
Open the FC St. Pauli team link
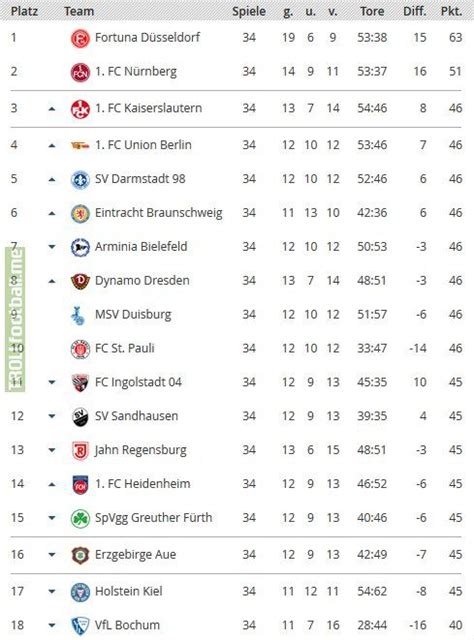tap(125, 348)
